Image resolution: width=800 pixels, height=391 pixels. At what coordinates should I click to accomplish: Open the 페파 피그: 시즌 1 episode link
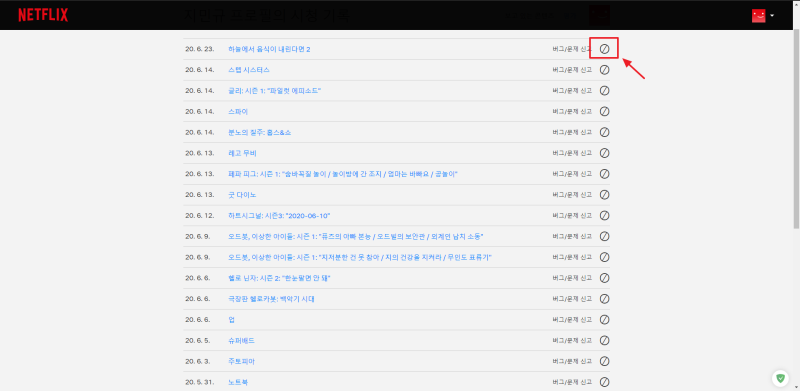[343, 174]
